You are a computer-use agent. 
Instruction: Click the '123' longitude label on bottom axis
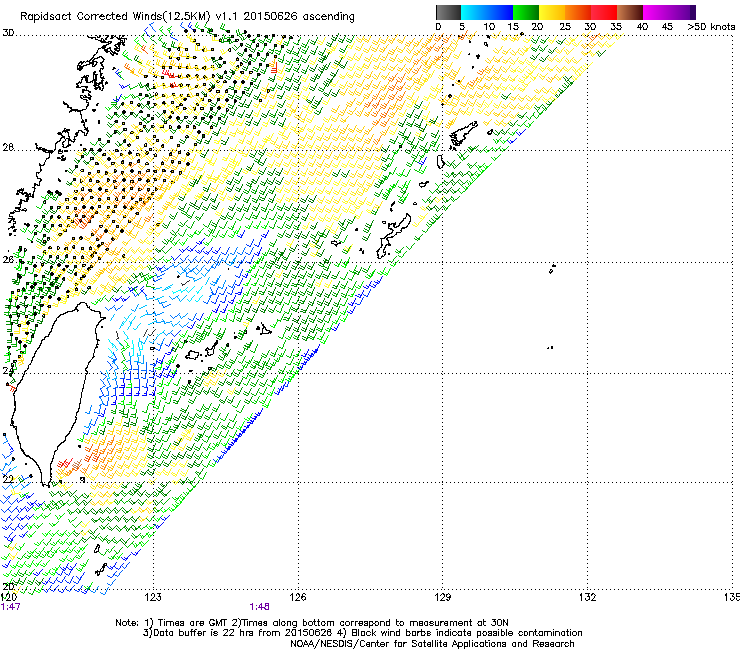click(x=153, y=597)
